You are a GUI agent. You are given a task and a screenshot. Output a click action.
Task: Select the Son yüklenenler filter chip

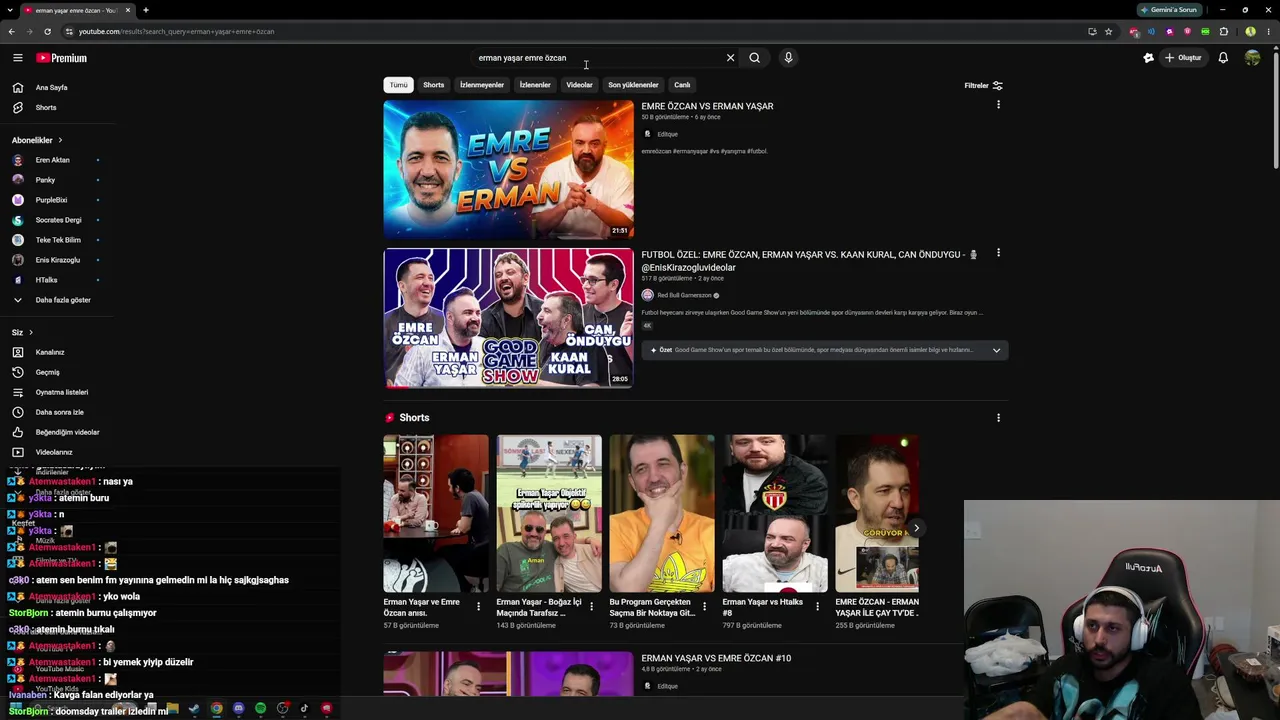633,85
